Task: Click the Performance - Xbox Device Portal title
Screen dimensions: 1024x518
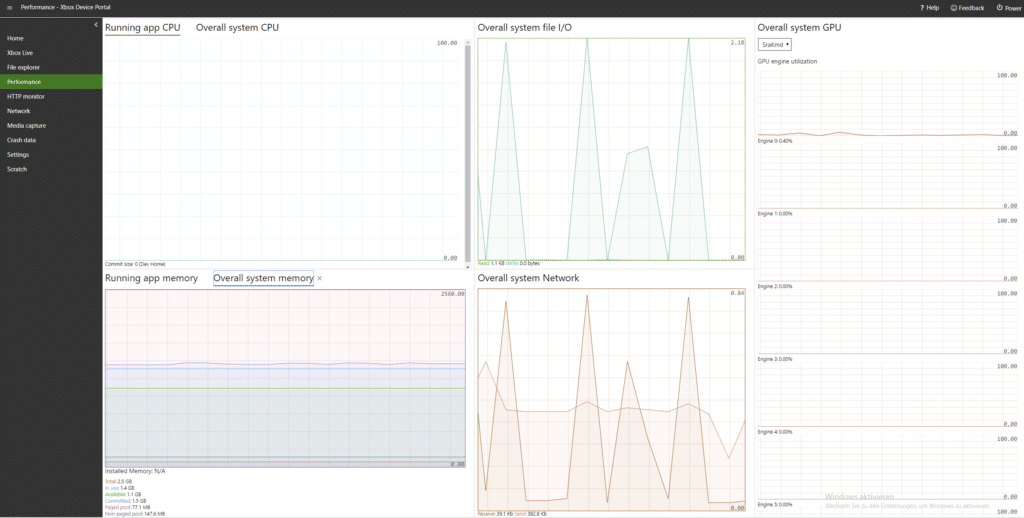Action: pos(65,7)
